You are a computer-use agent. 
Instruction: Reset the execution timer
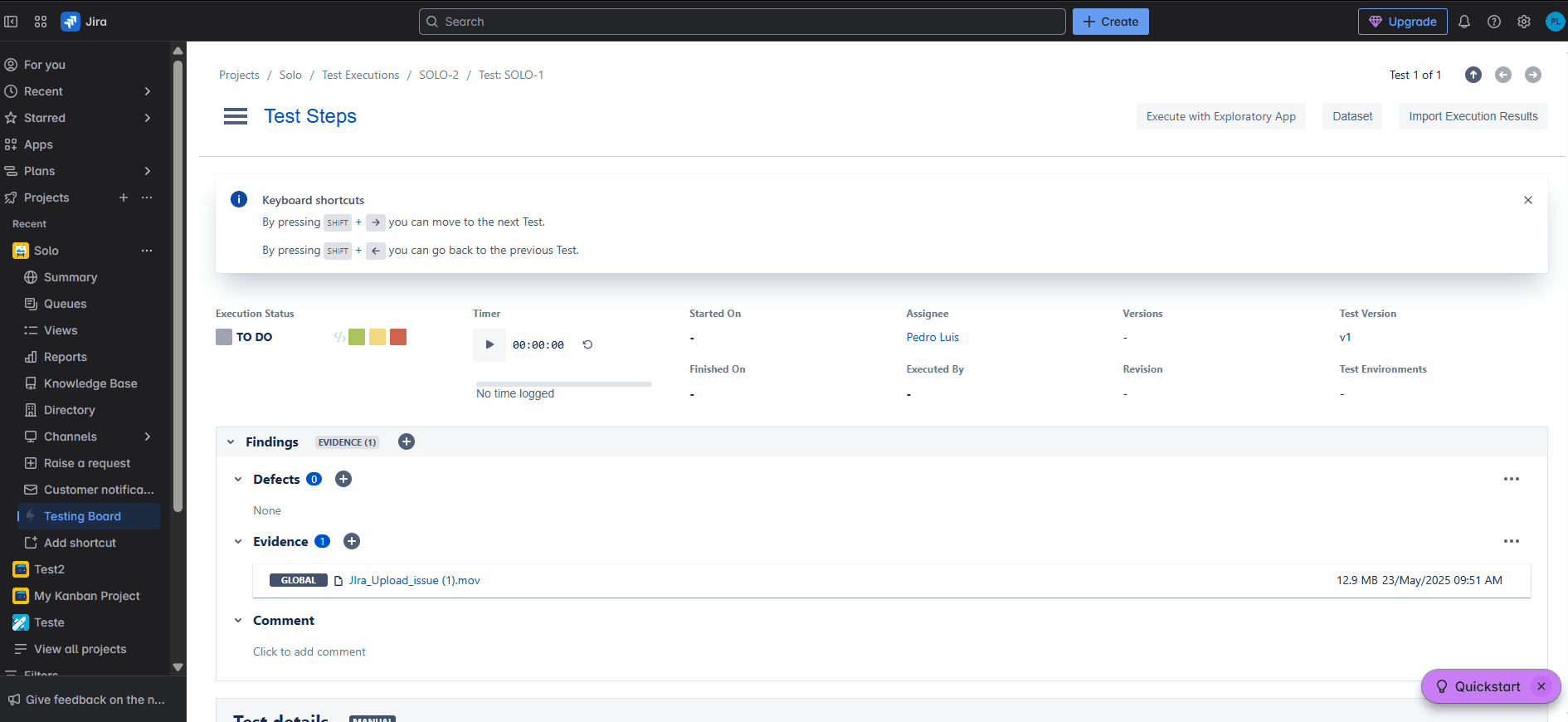(587, 344)
